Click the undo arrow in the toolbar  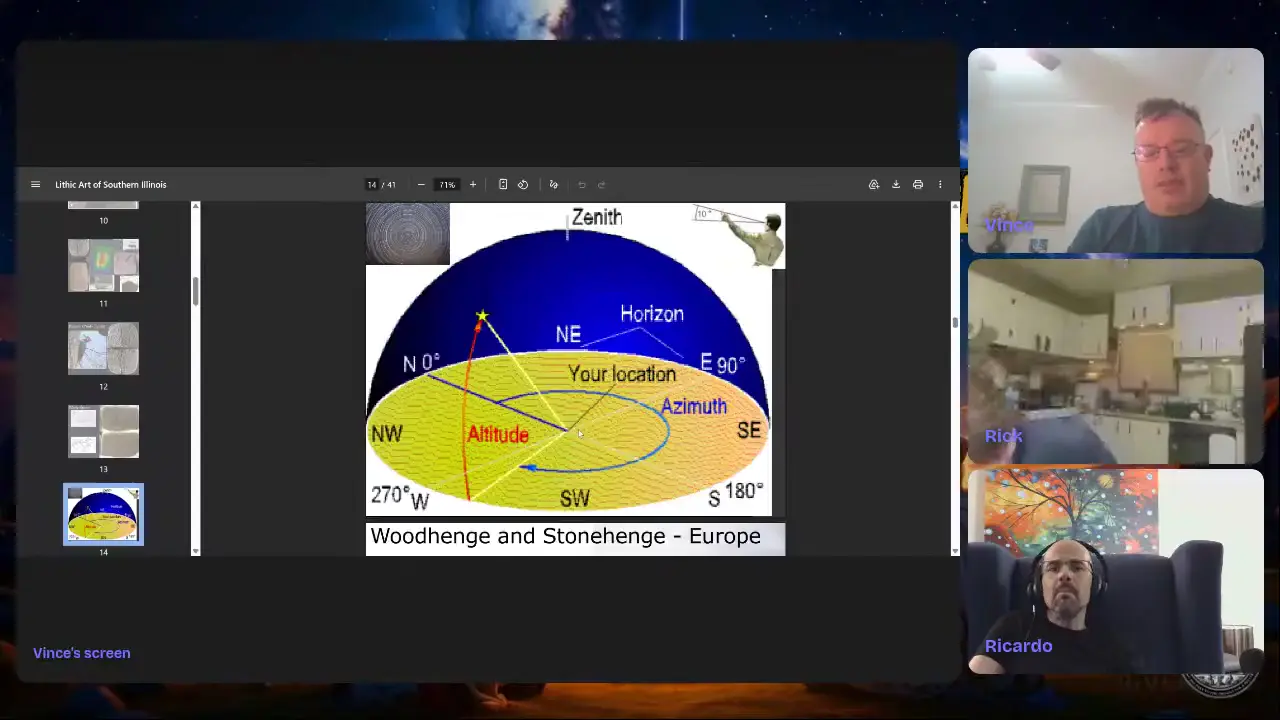coord(582,184)
